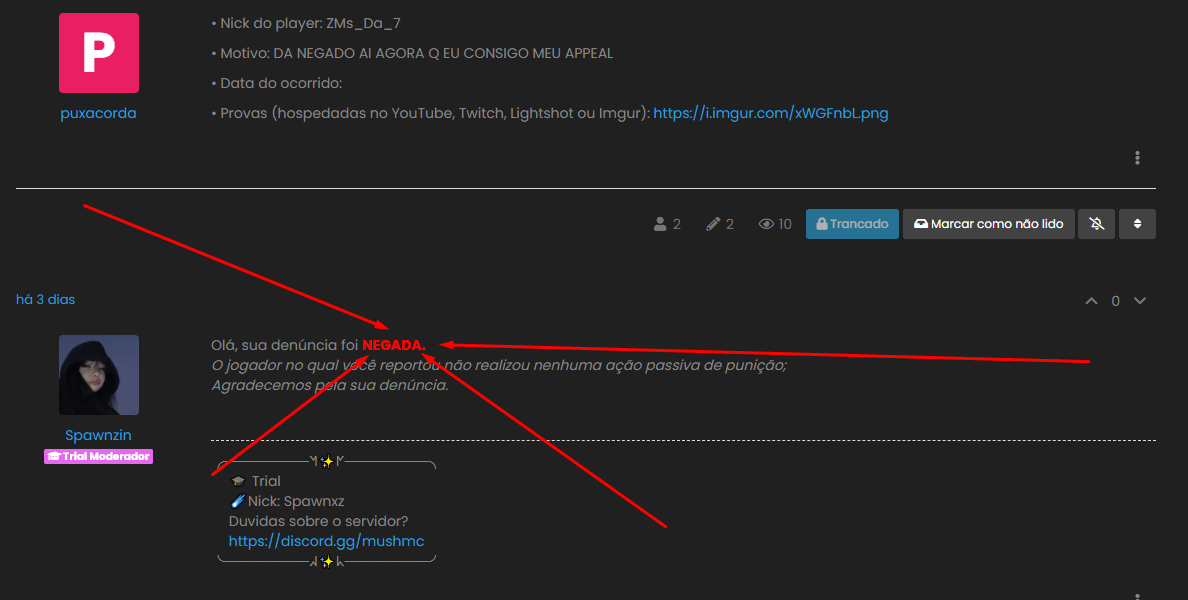The height and width of the screenshot is (600, 1188).
Task: Click the Motivo: DA NEGADO AI line
Action: [412, 53]
